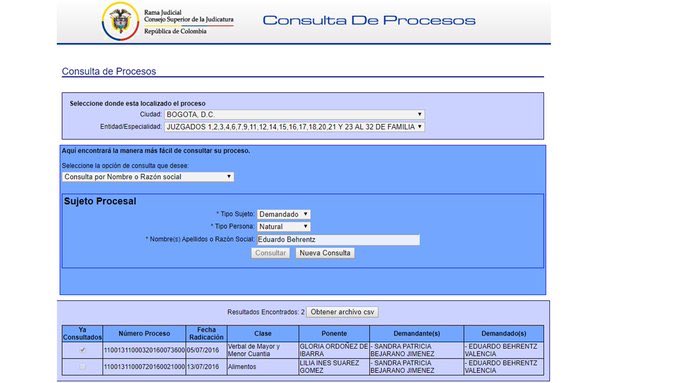Select the demandado Eduardo Behrentz Valencia in Alimentos row

tap(504, 367)
